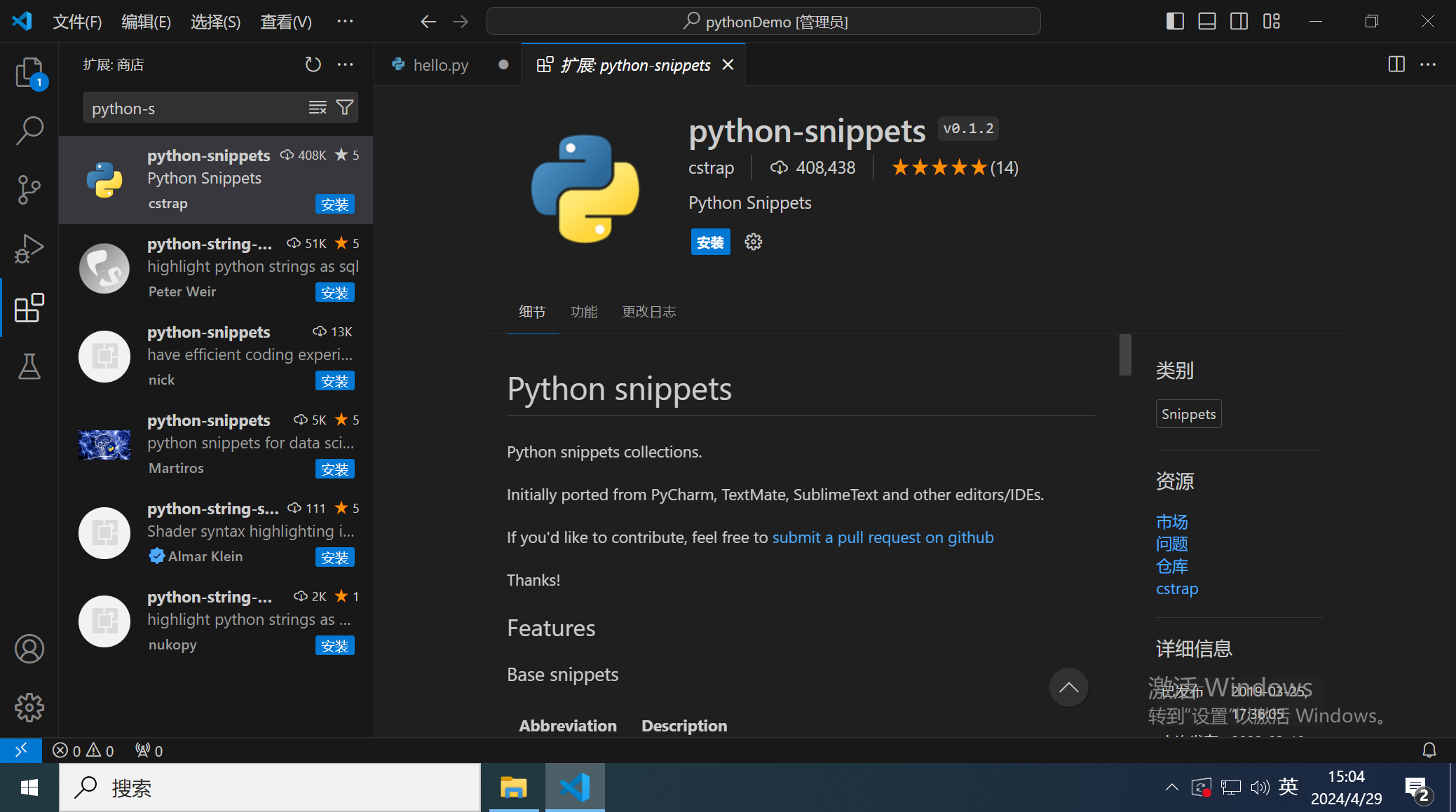Click the 14 ratings star row
This screenshot has width=1456, height=812.
coord(955,168)
